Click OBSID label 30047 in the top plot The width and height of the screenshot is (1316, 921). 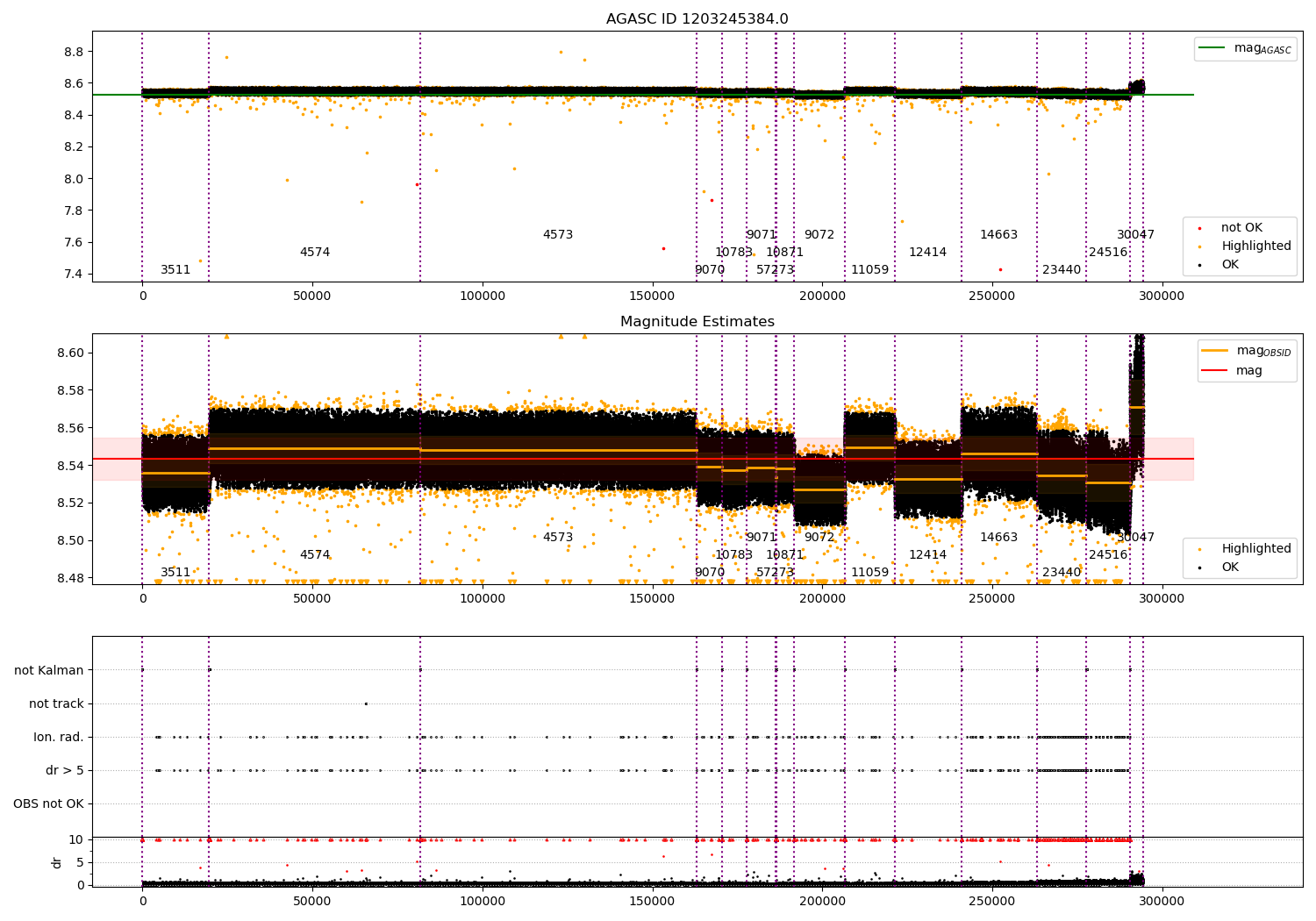[x=1136, y=235]
